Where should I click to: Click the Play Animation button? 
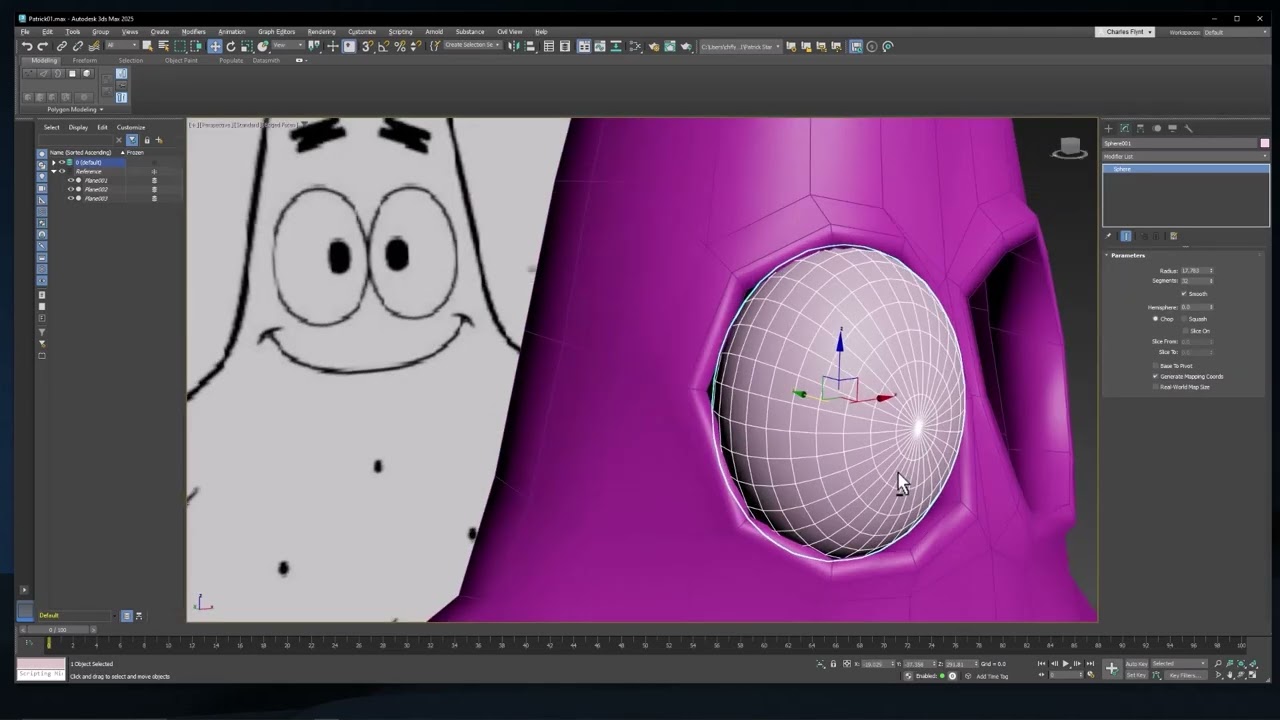(x=1066, y=663)
